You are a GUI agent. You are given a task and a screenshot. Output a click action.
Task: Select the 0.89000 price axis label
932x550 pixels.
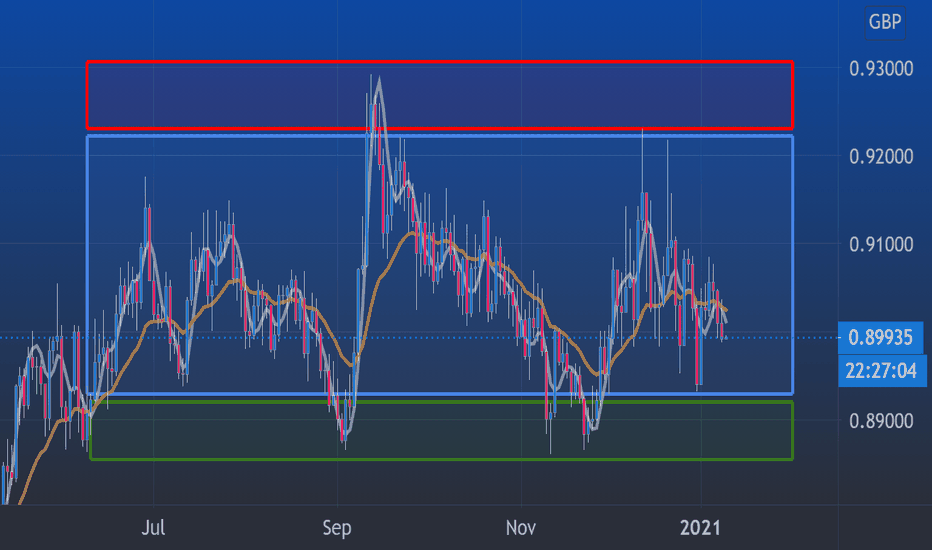(x=881, y=421)
